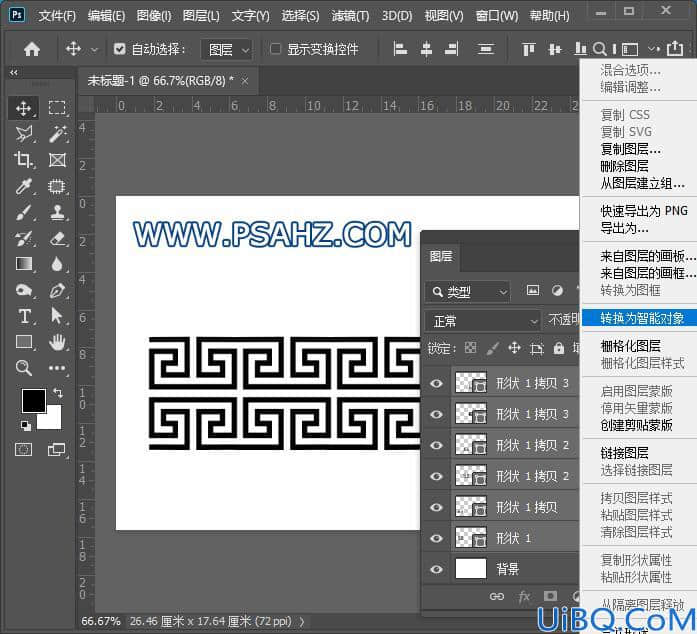Viewport: 697px width, 634px height.
Task: Align left edges in options bar
Action: pos(400,49)
